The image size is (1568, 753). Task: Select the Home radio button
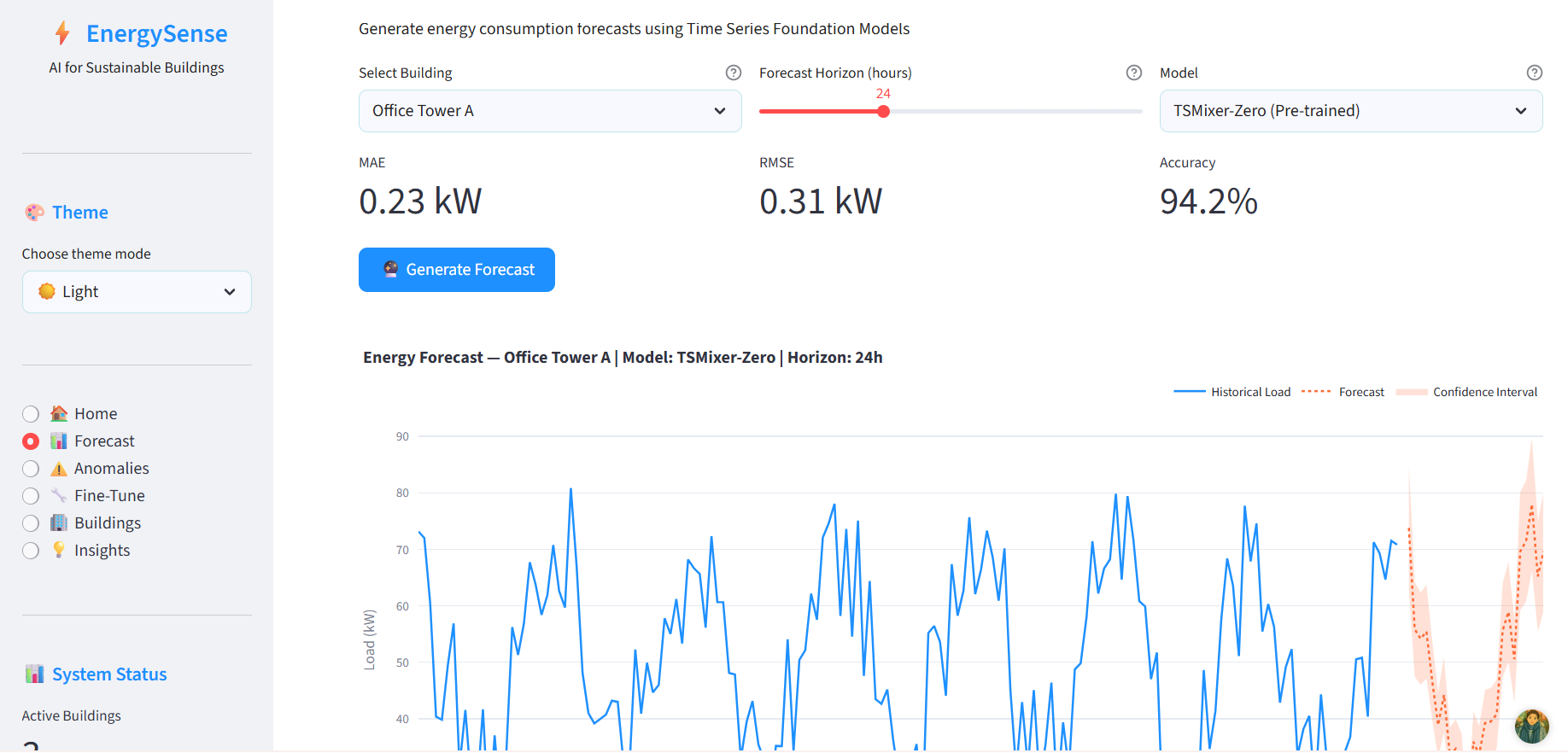pyautogui.click(x=31, y=414)
